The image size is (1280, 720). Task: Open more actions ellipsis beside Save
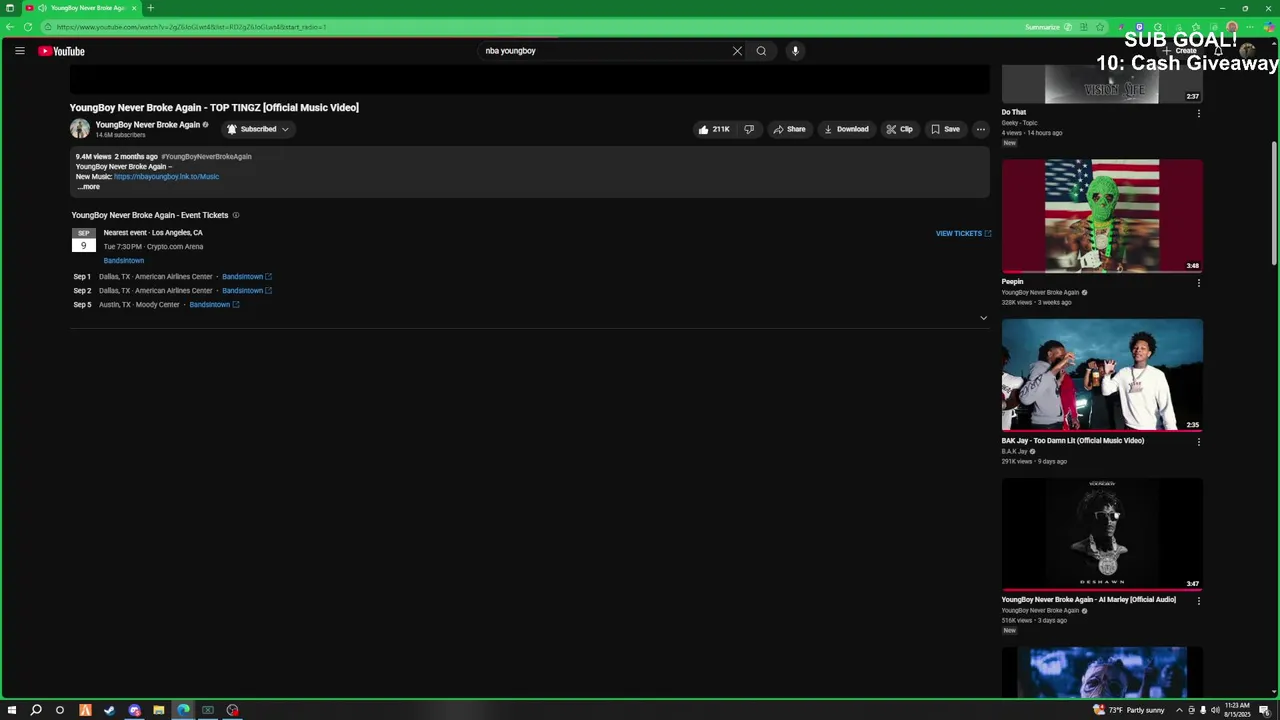point(981,129)
